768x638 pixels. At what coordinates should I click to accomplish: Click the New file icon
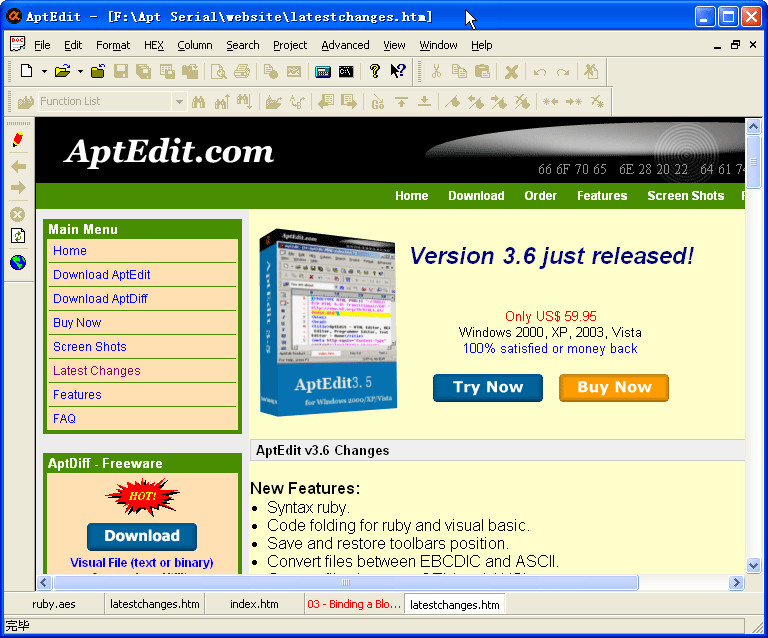(26, 71)
